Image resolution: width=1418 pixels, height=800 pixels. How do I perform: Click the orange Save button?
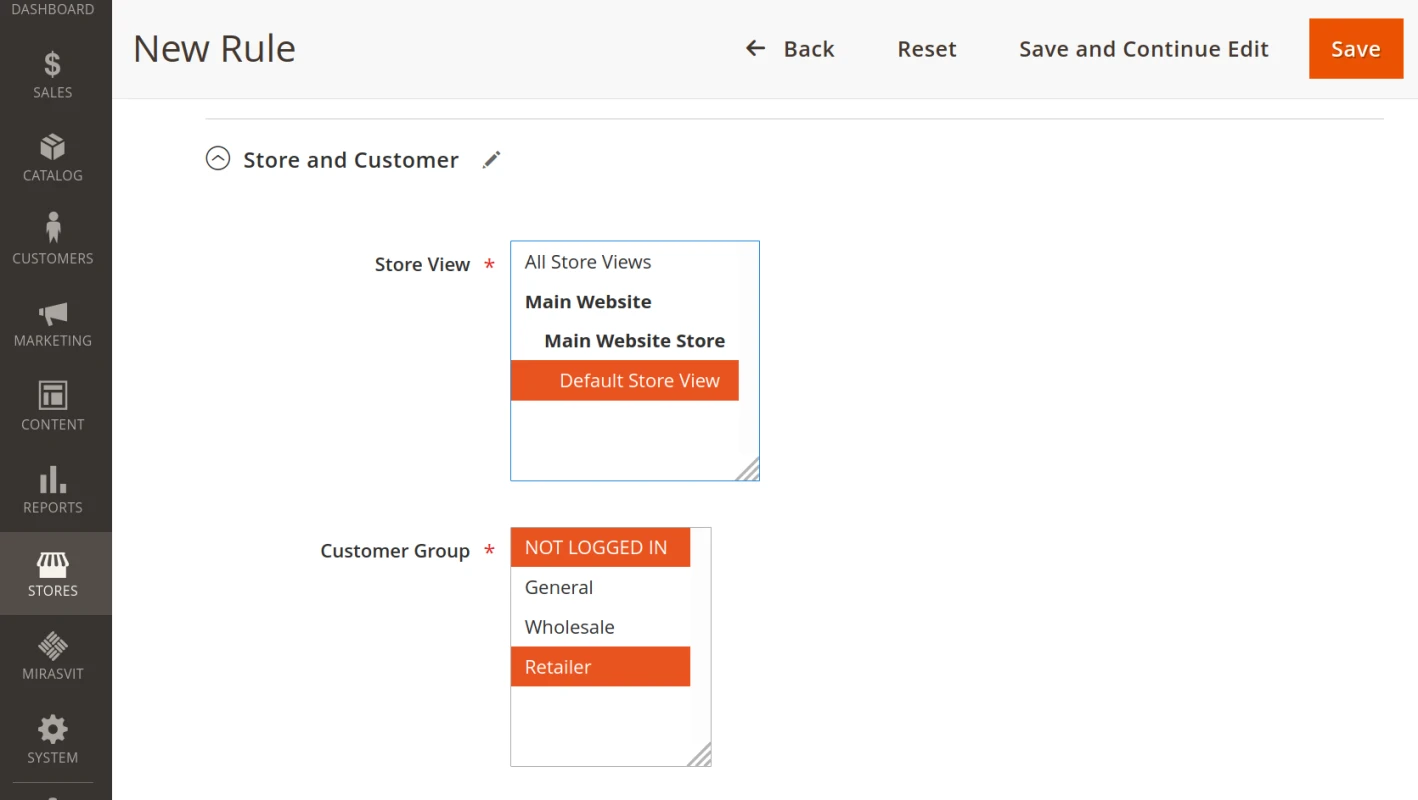pyautogui.click(x=1355, y=49)
